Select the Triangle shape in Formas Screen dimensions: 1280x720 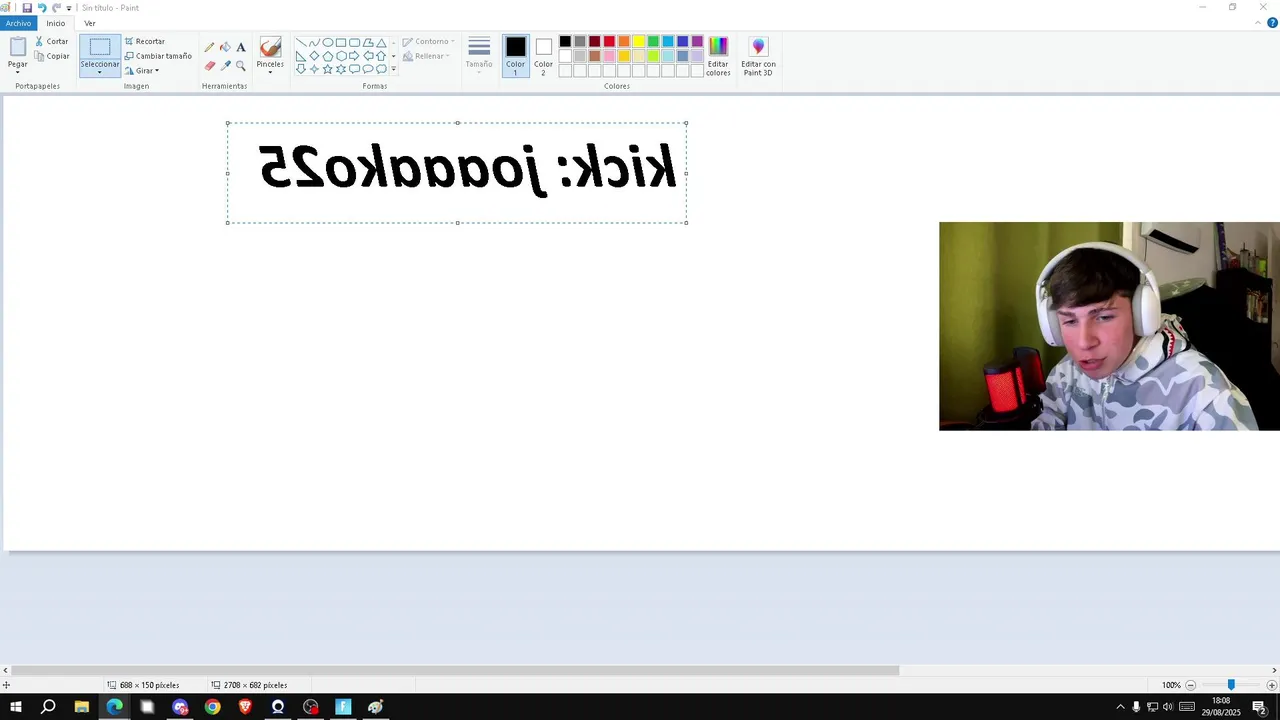click(381, 43)
